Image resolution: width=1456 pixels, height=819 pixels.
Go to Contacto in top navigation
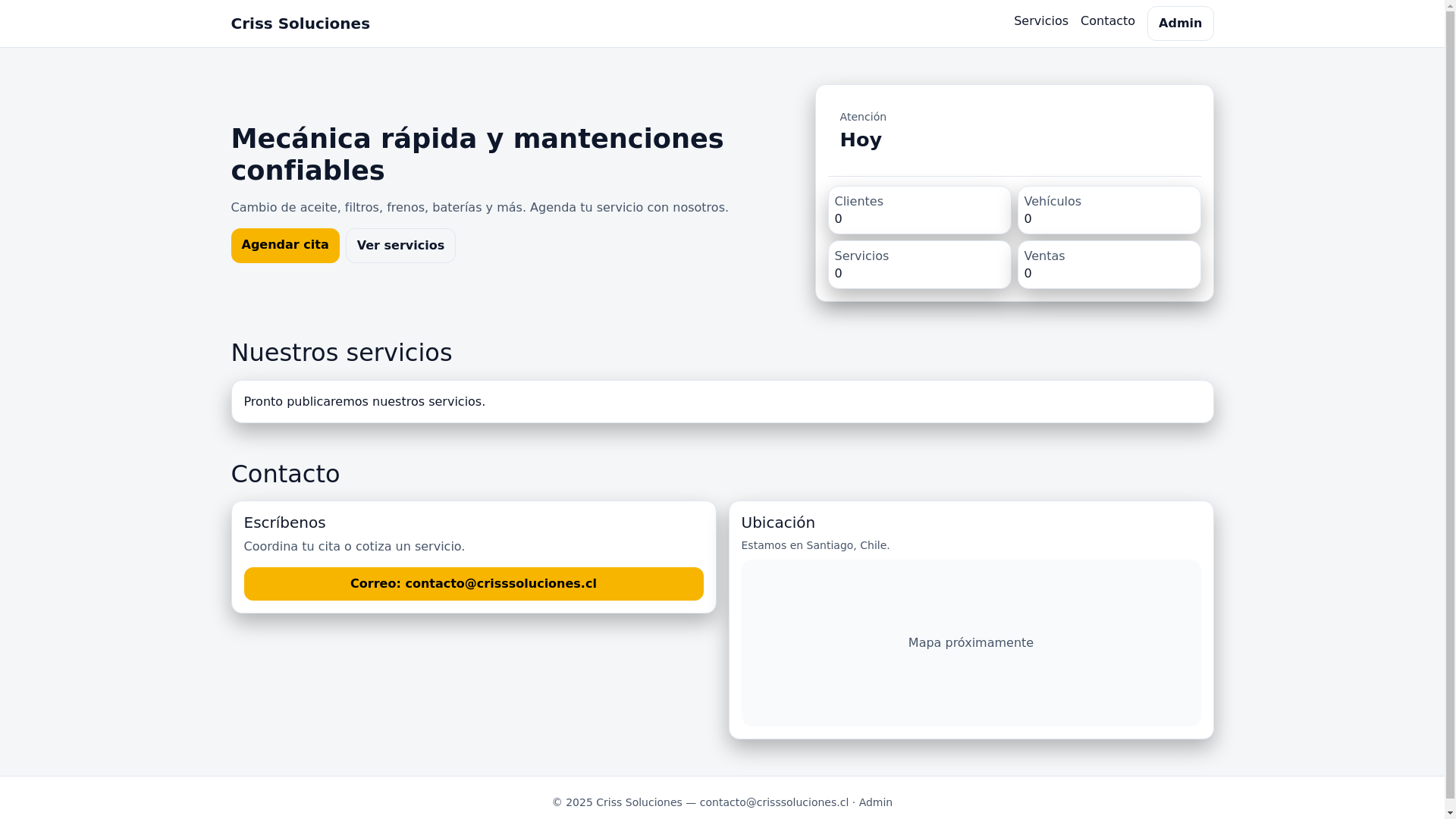1107,21
